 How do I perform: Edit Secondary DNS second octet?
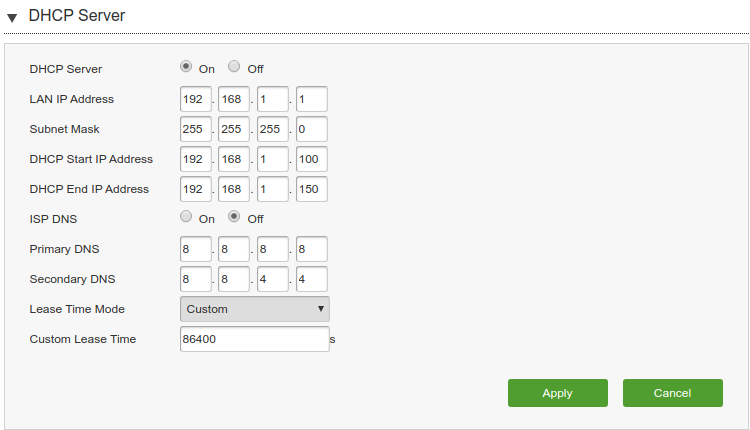[x=234, y=279]
